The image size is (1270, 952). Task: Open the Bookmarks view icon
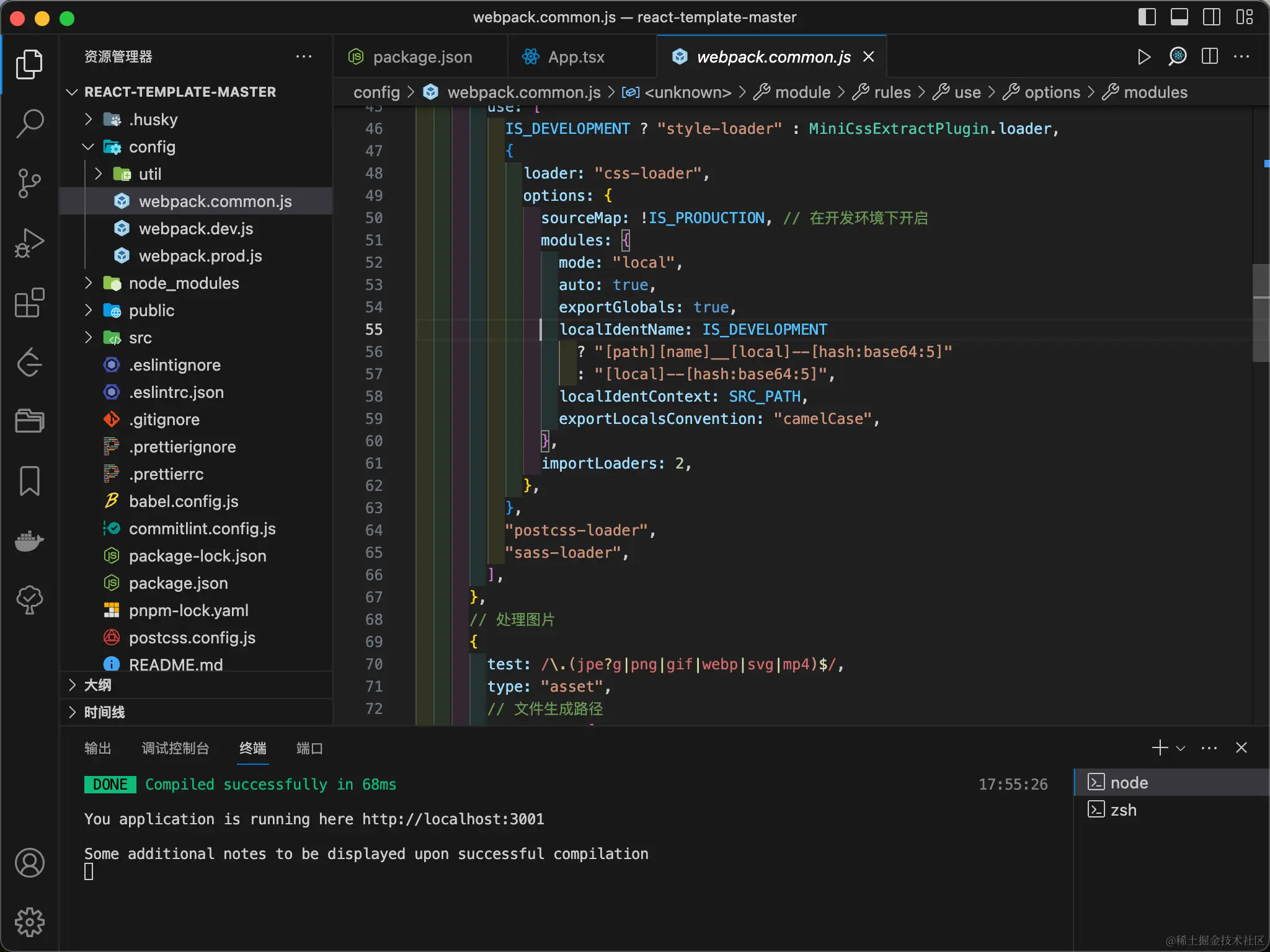pos(29,481)
